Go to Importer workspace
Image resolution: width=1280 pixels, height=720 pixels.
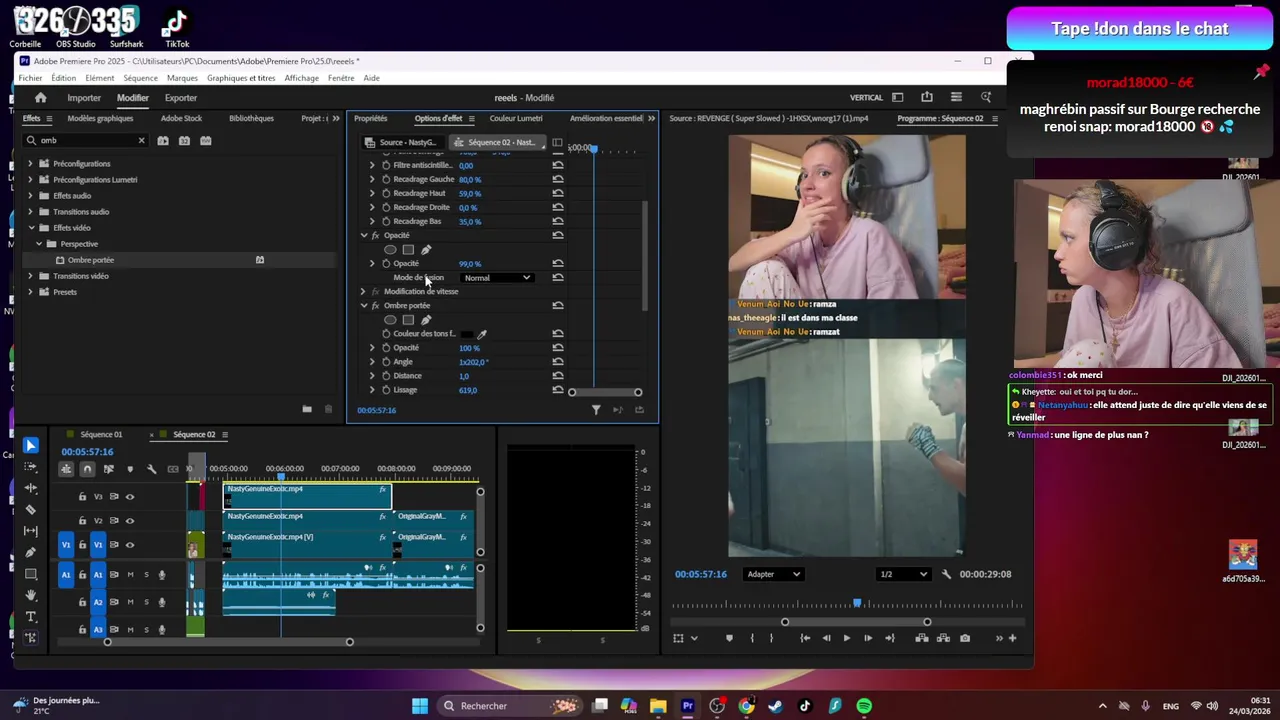tap(84, 98)
